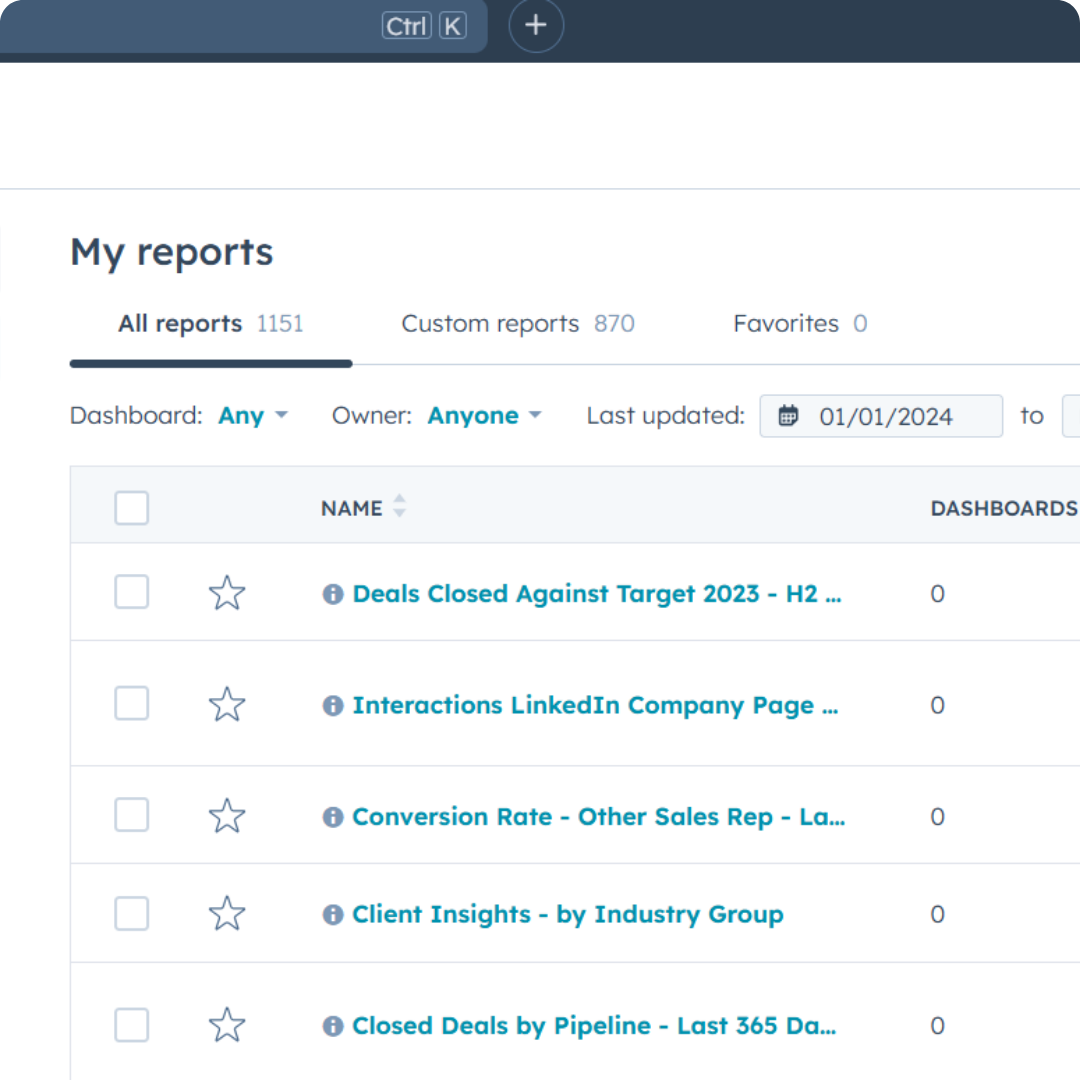Viewport: 1080px width, 1080px height.
Task: Switch to the Favorites tab
Action: coord(800,324)
